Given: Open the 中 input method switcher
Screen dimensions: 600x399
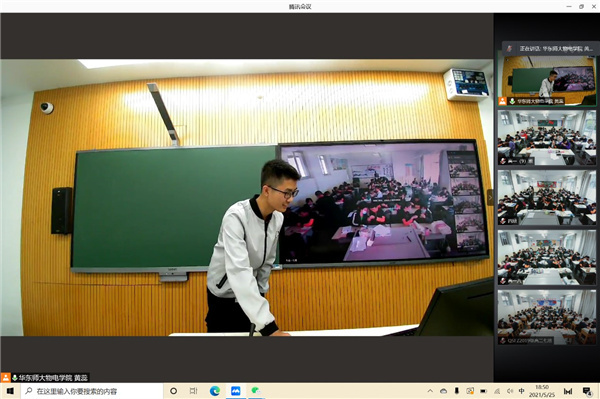Looking at the screenshot, I should pos(521,391).
